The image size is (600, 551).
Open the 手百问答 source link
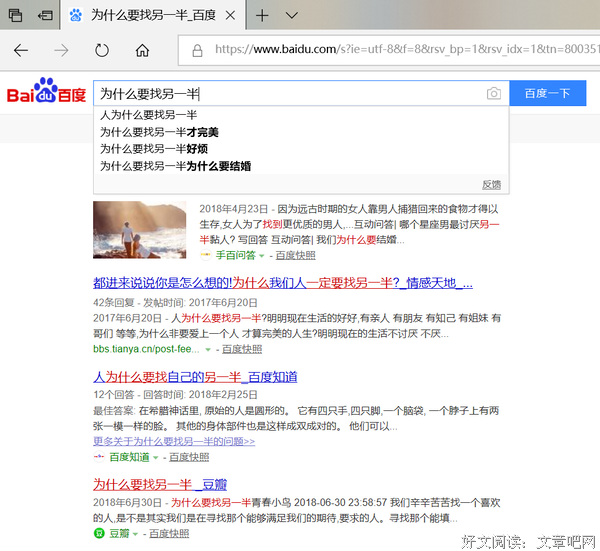(235, 255)
